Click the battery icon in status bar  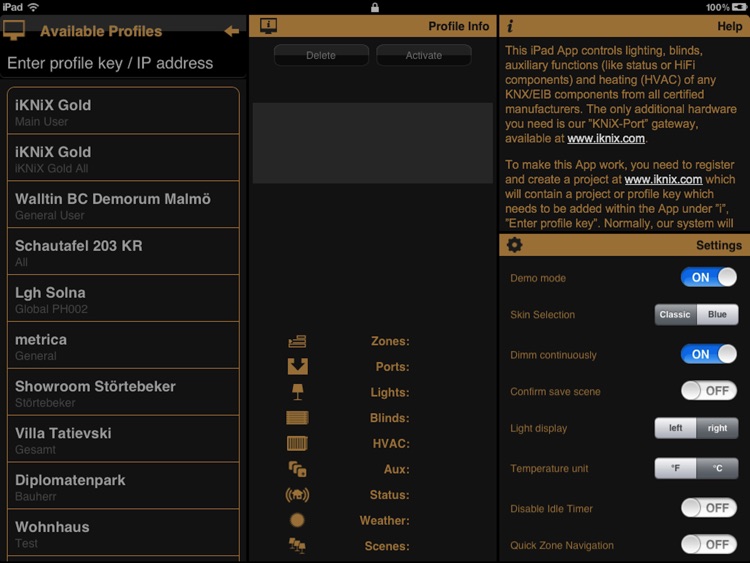coord(739,7)
